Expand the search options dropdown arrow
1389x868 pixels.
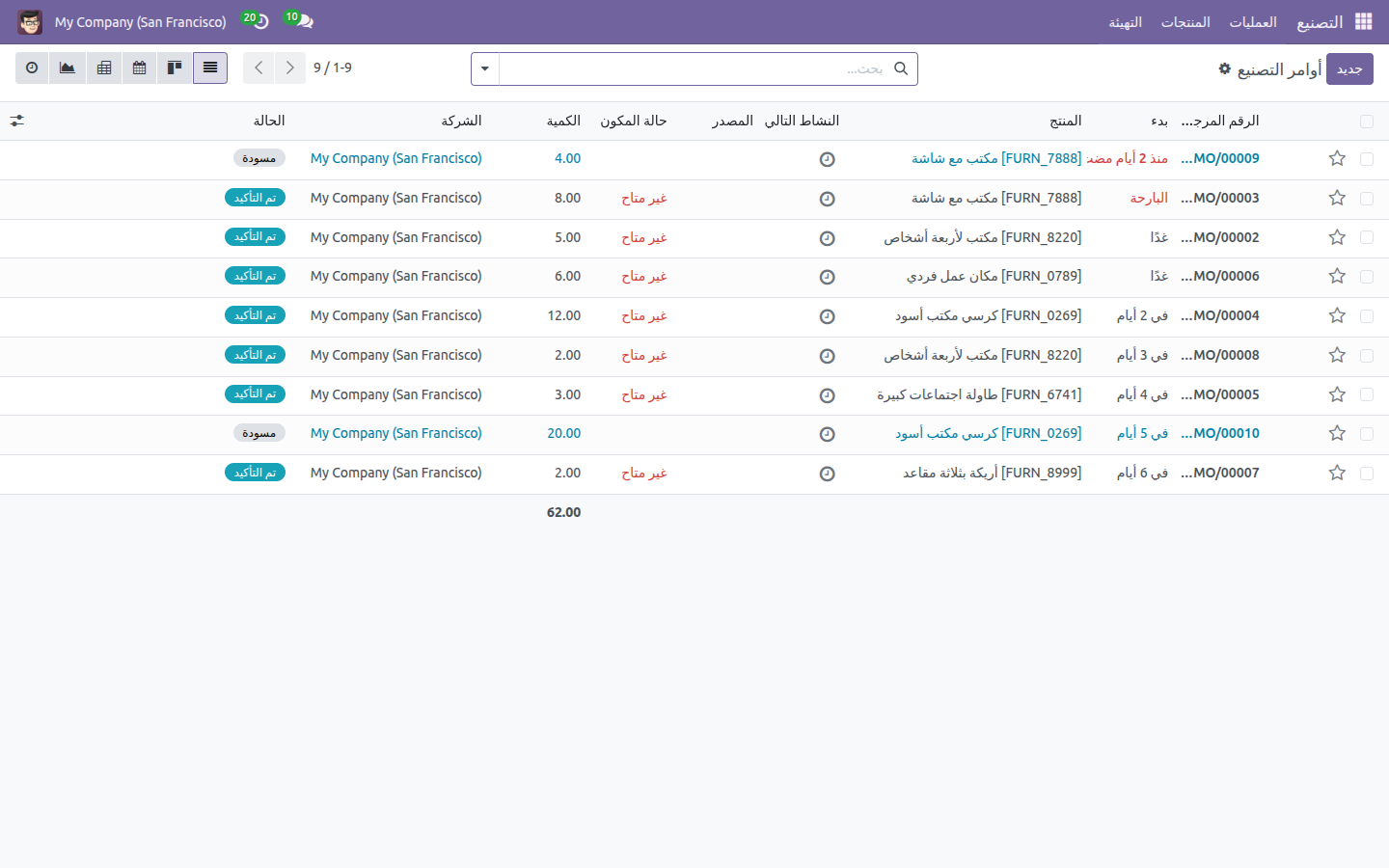485,68
